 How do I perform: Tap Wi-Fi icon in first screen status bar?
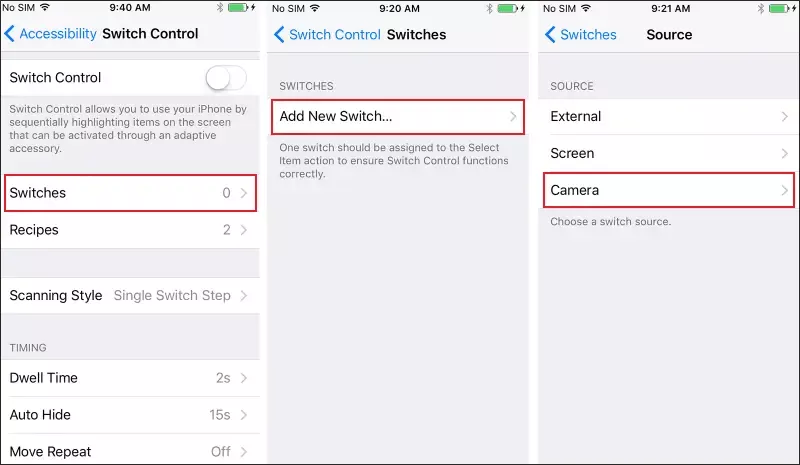tap(45, 7)
